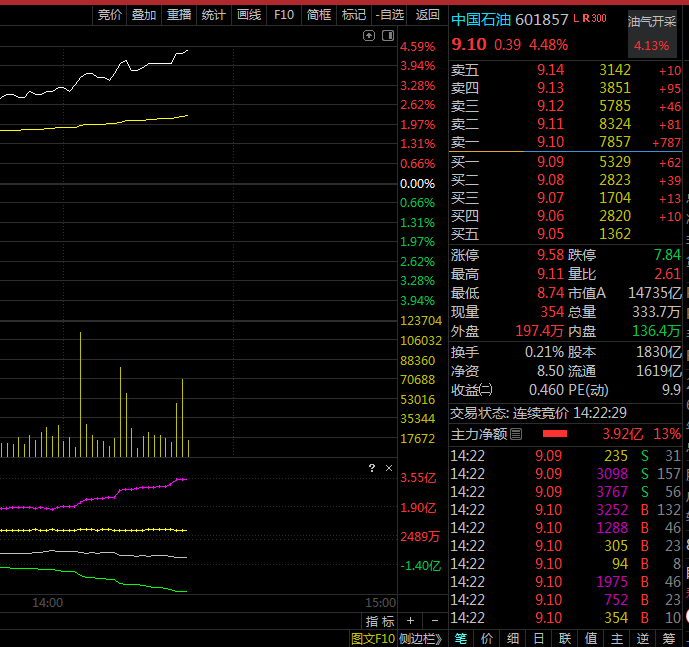Switch to 简框 simple frame view
689x647 pixels.
[319, 15]
